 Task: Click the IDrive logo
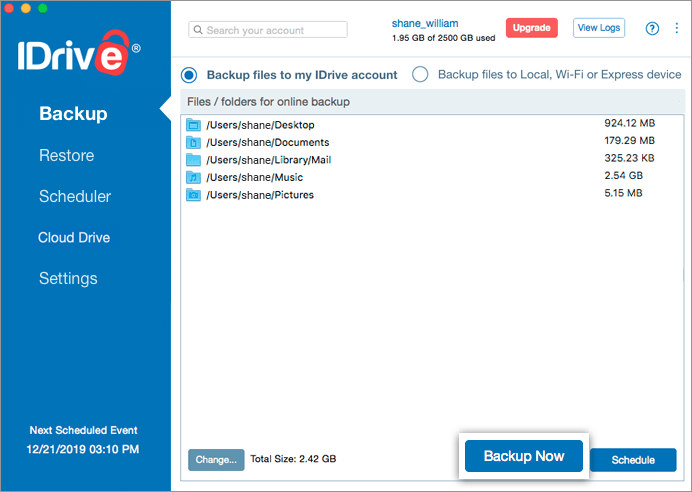(x=79, y=53)
